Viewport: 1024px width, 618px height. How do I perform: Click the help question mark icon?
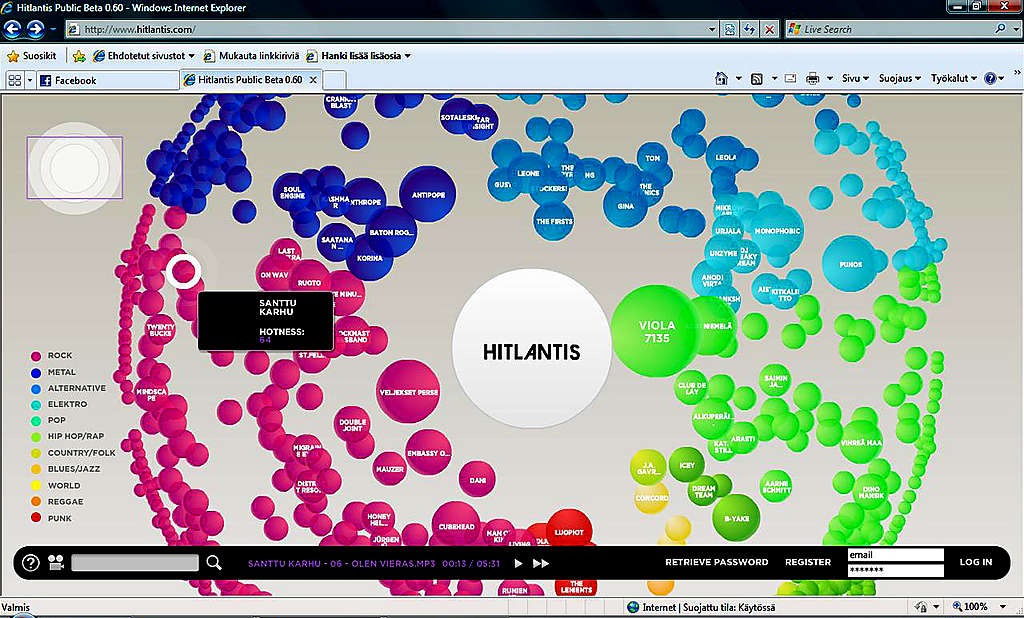(x=31, y=562)
